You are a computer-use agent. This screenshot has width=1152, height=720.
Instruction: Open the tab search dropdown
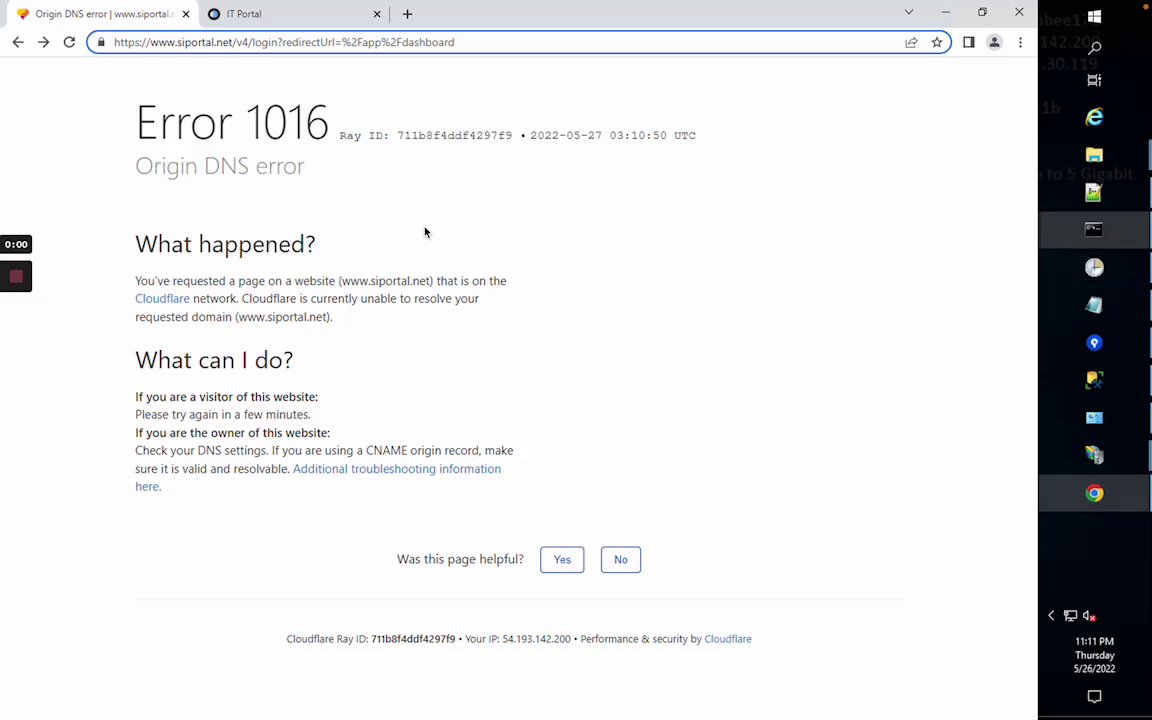coord(909,12)
